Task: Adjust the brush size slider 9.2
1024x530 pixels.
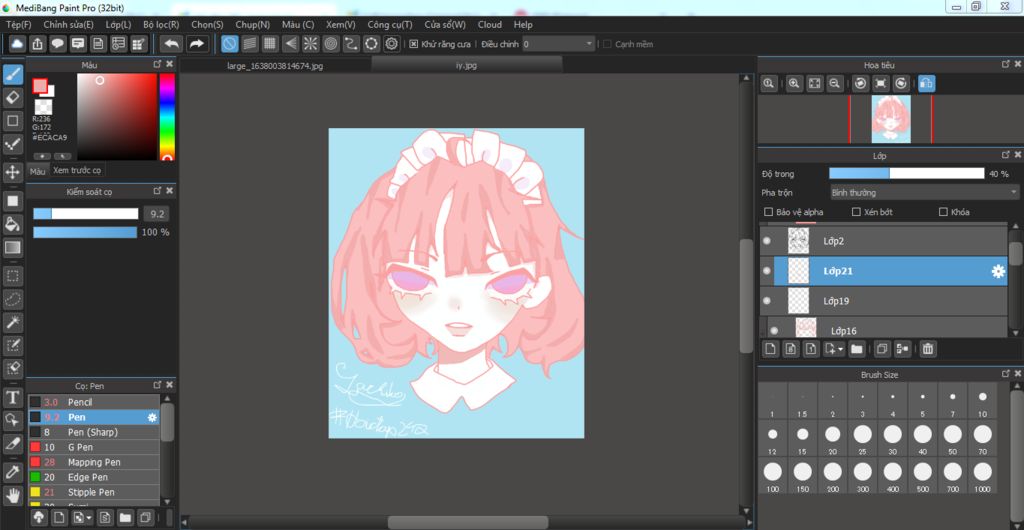Action: (86, 213)
